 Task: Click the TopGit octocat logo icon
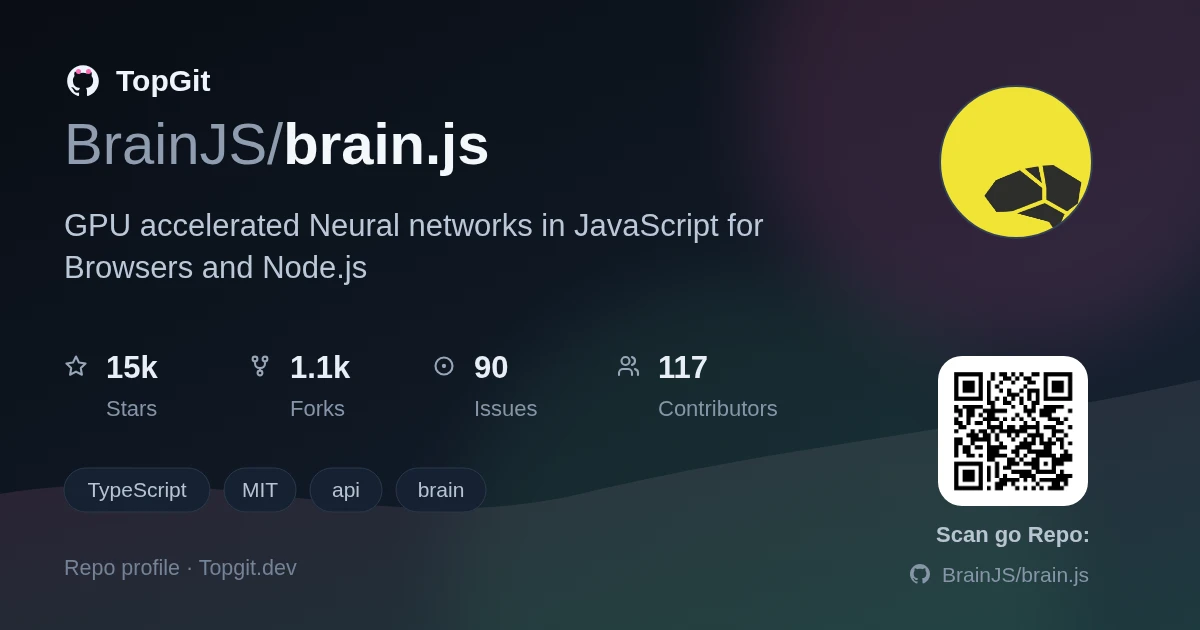point(83,81)
